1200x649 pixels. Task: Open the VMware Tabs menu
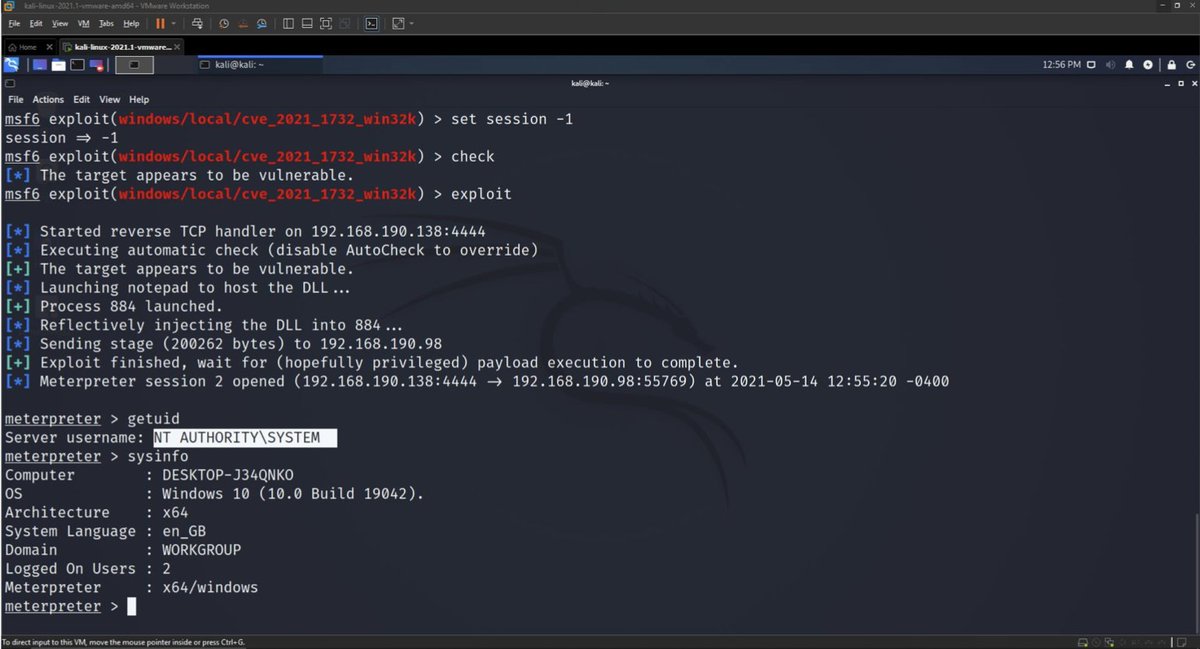tap(106, 23)
